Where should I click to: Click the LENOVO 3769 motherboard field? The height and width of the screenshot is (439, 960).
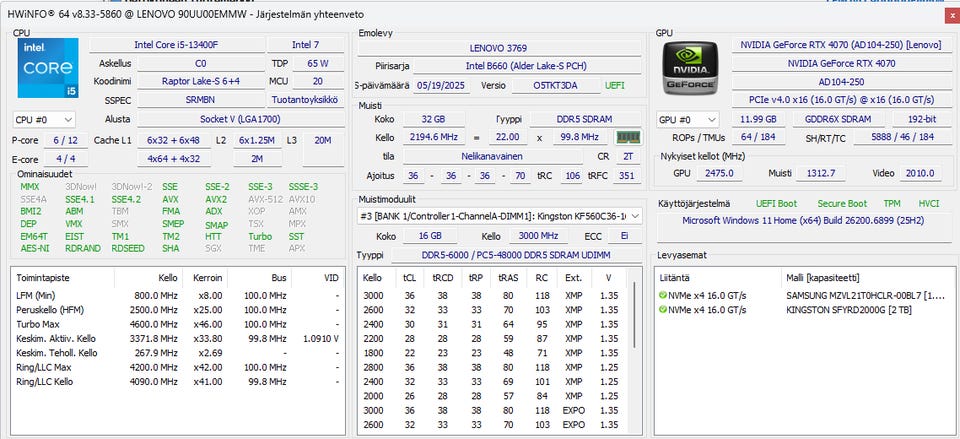[500, 47]
